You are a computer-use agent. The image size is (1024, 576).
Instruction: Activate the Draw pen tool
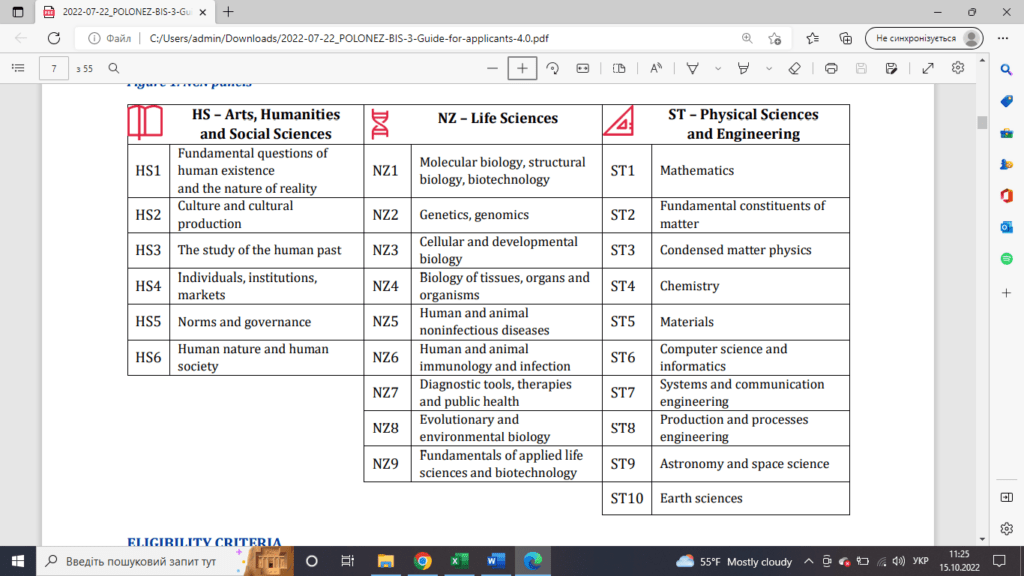click(x=692, y=68)
